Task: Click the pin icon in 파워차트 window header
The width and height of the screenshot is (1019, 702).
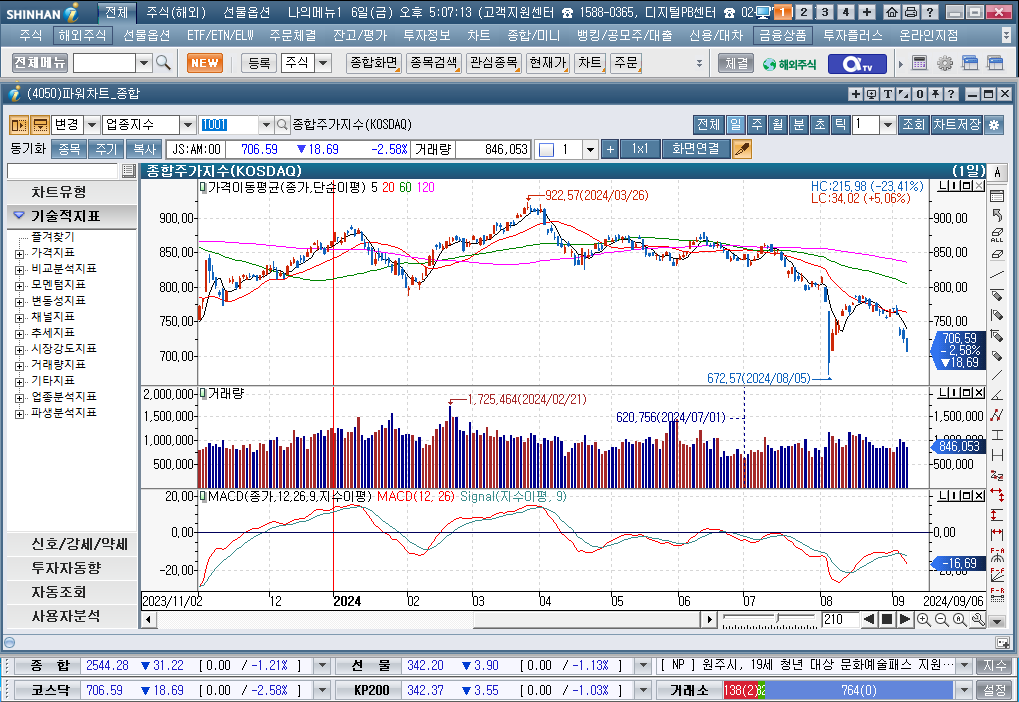Action: pyautogui.click(x=936, y=94)
